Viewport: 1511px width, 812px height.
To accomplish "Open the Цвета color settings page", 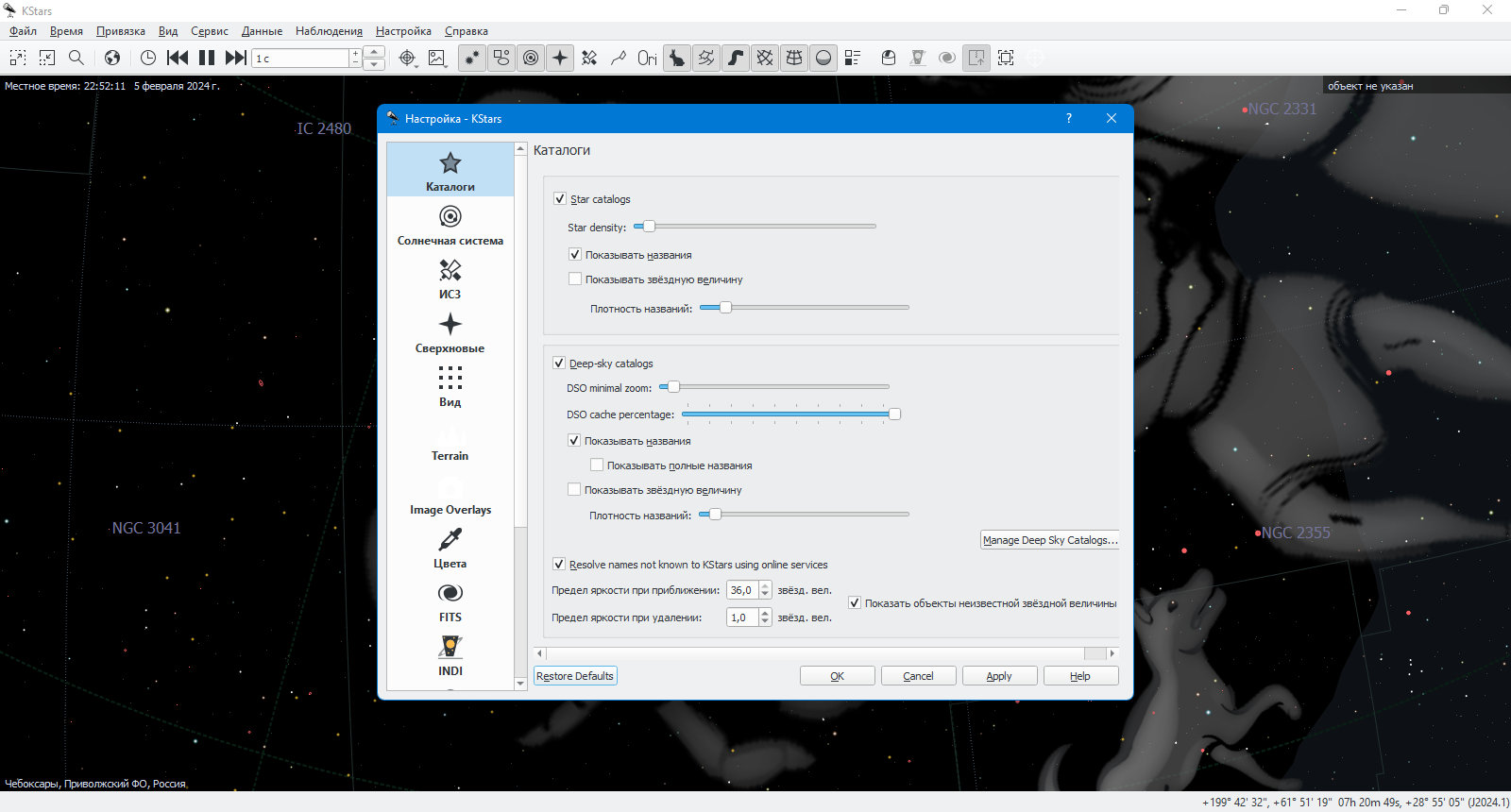I will [450, 548].
